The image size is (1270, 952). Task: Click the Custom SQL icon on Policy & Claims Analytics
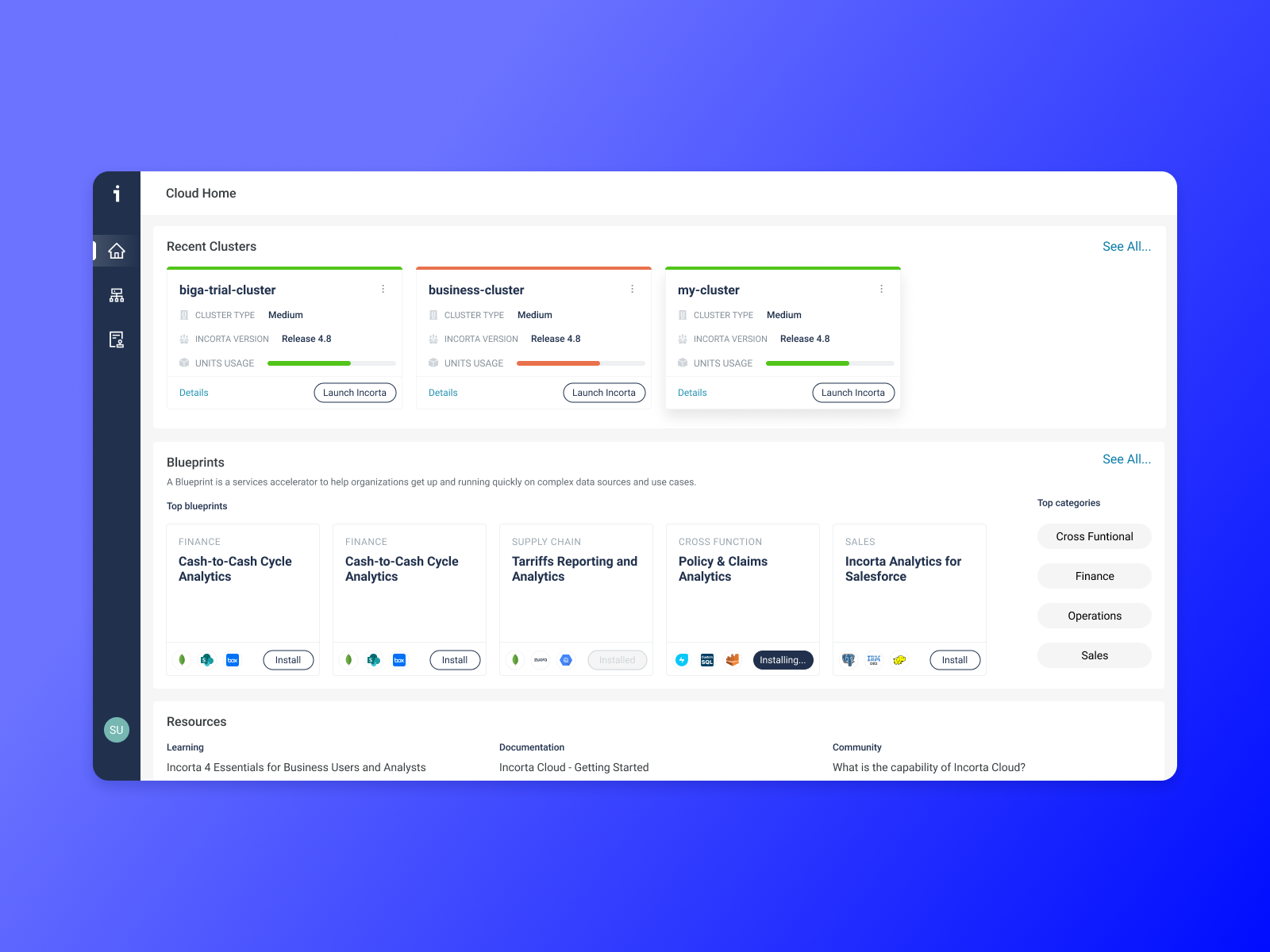click(x=707, y=659)
